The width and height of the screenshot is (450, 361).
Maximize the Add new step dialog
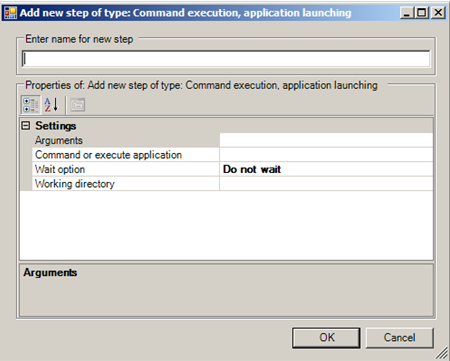tap(422, 13)
